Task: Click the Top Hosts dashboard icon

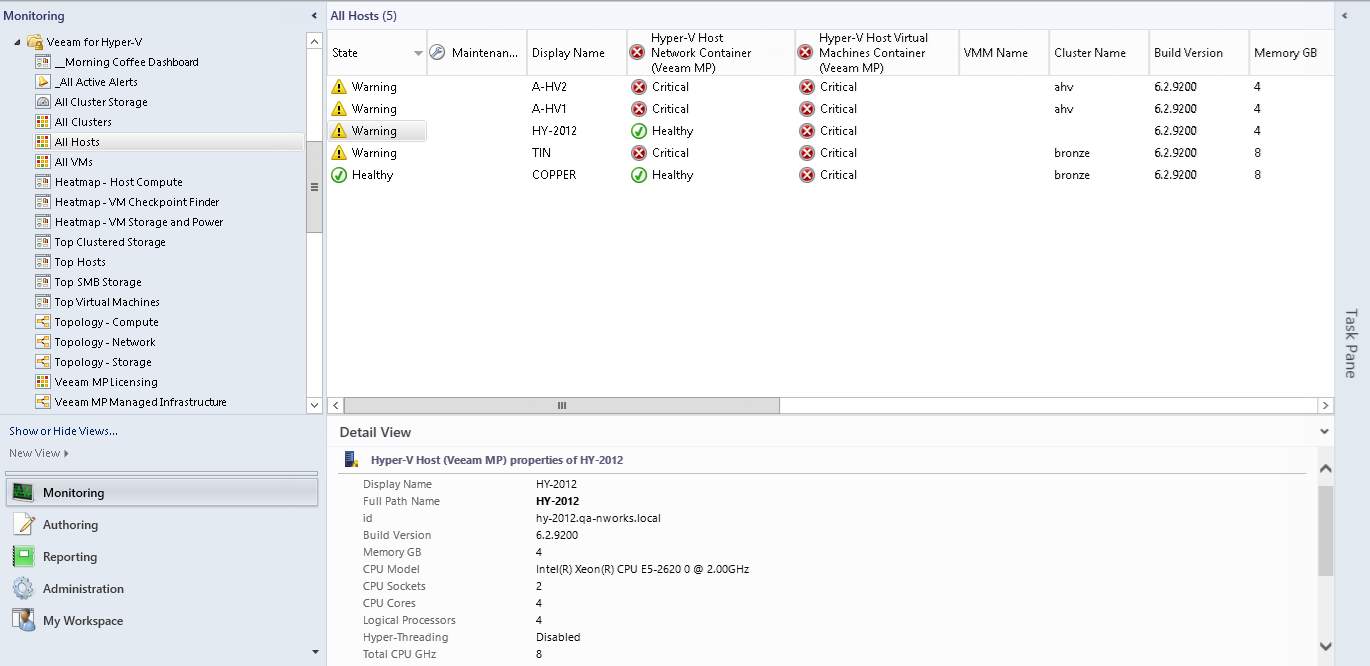Action: click(x=43, y=262)
